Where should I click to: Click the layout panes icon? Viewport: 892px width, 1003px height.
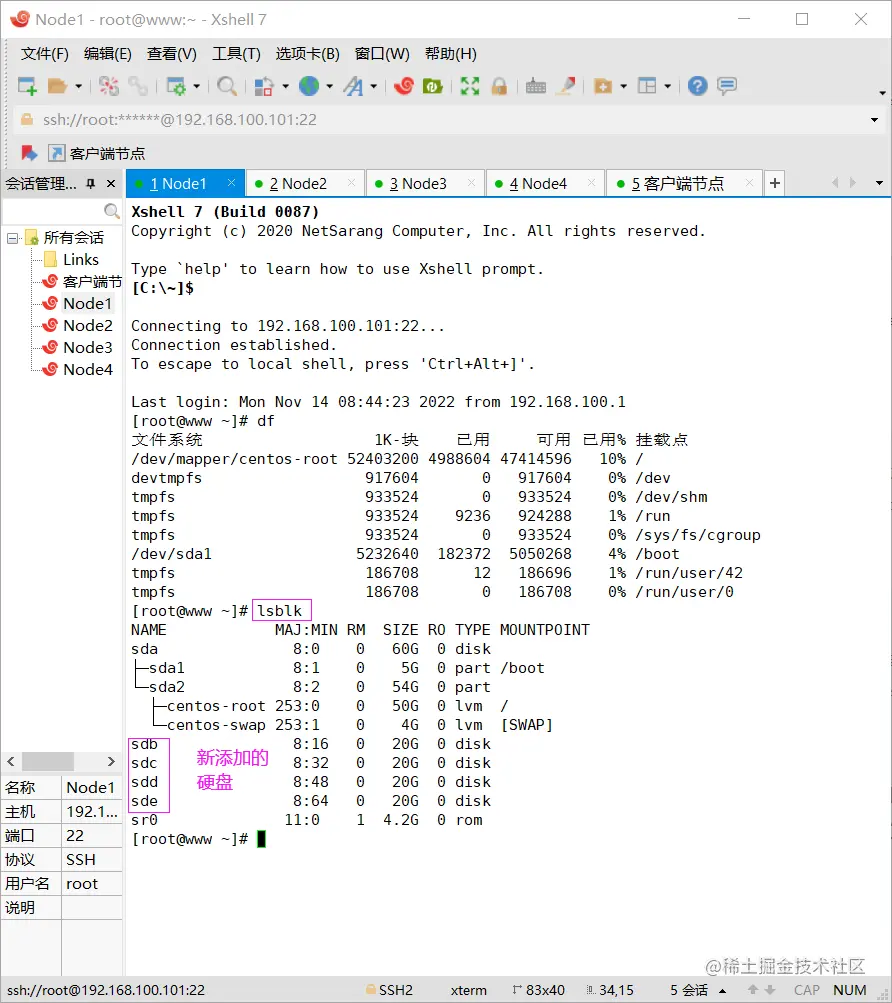point(647,86)
